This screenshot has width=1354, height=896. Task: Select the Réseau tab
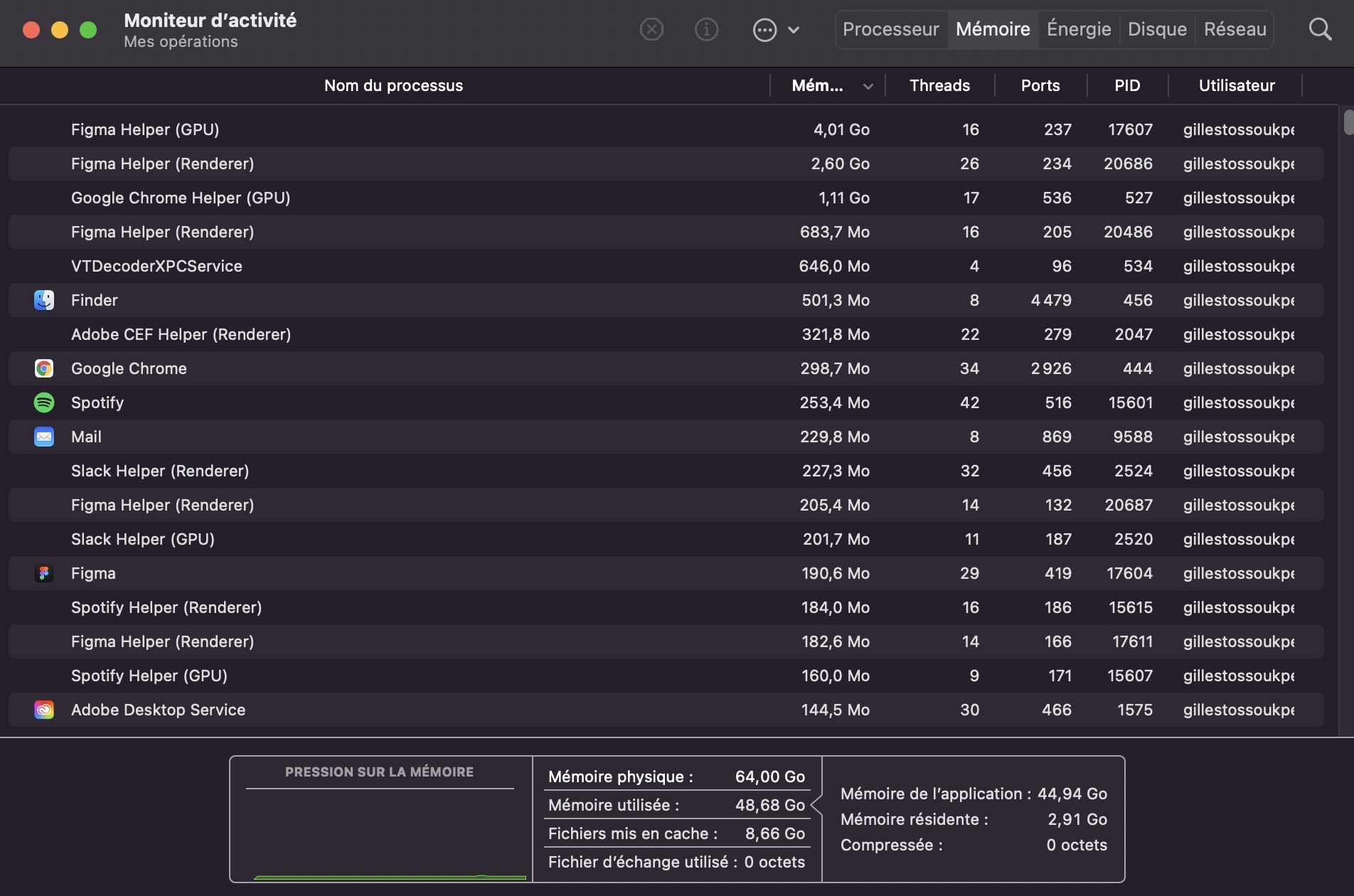[1235, 30]
